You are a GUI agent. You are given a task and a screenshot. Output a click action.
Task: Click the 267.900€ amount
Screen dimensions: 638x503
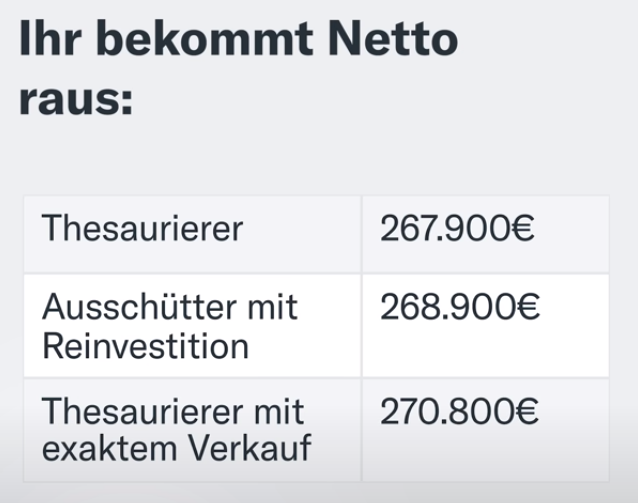coord(456,230)
